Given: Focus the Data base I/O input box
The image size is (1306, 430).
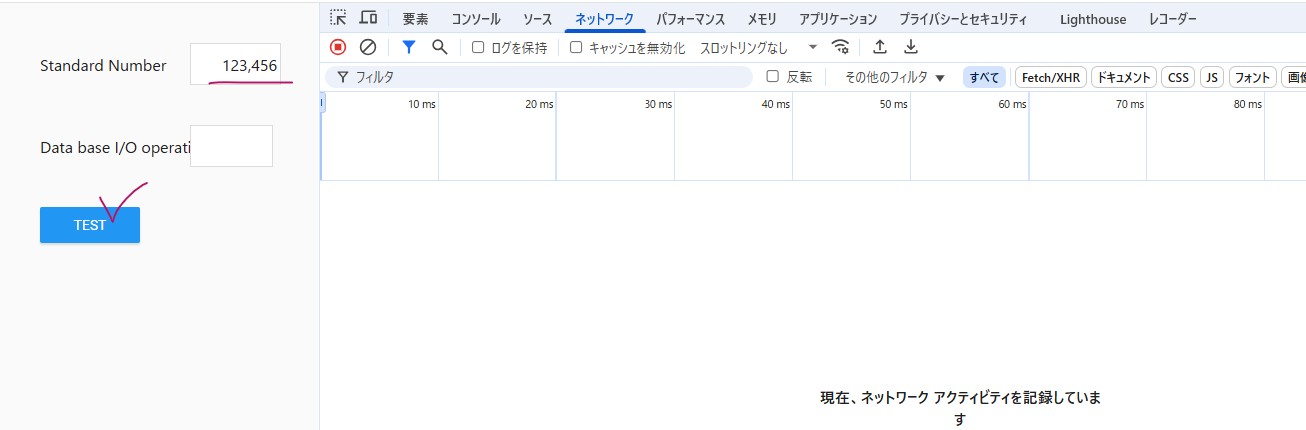Looking at the screenshot, I should click(231, 146).
